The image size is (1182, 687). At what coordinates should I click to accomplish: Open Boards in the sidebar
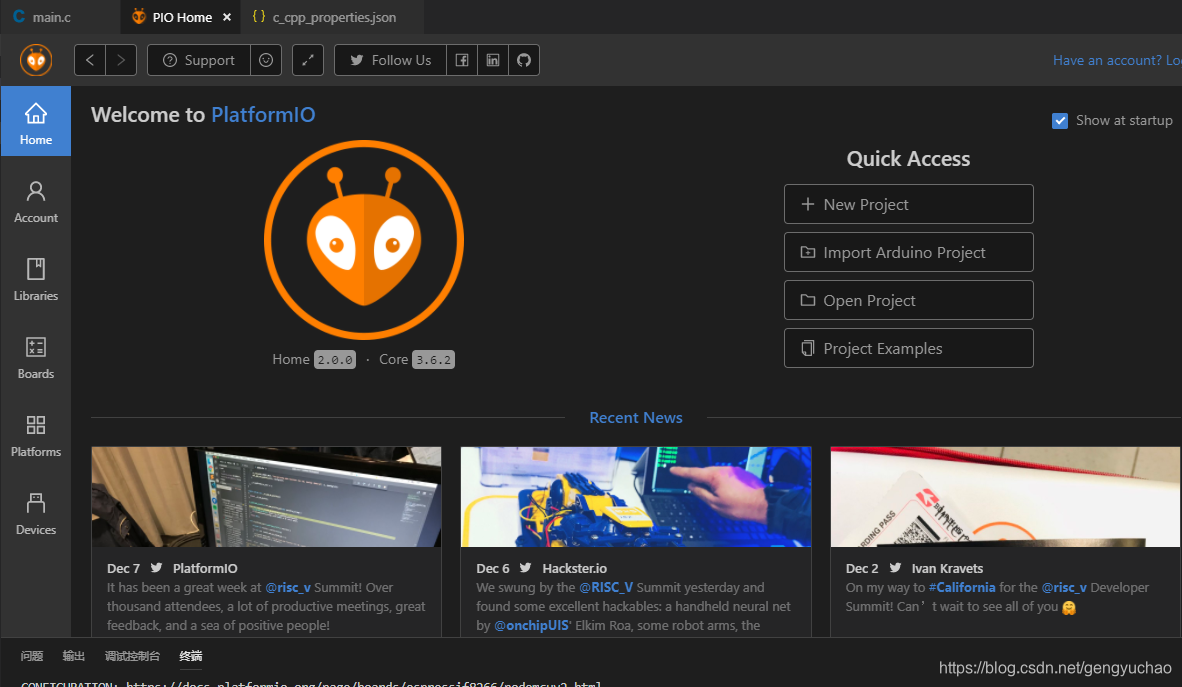pyautogui.click(x=35, y=358)
